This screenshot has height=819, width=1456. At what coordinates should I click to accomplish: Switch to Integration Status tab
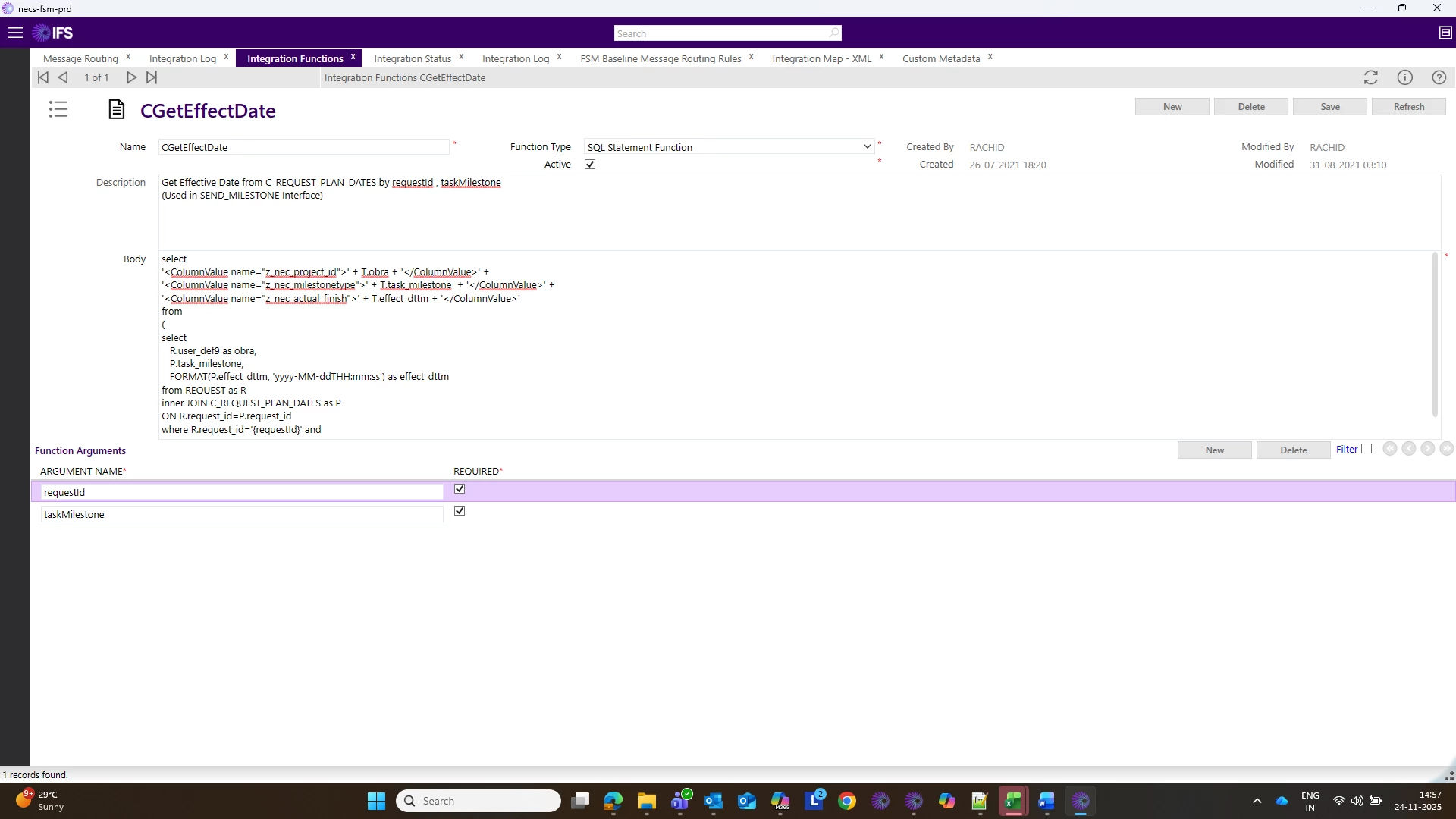coord(413,58)
